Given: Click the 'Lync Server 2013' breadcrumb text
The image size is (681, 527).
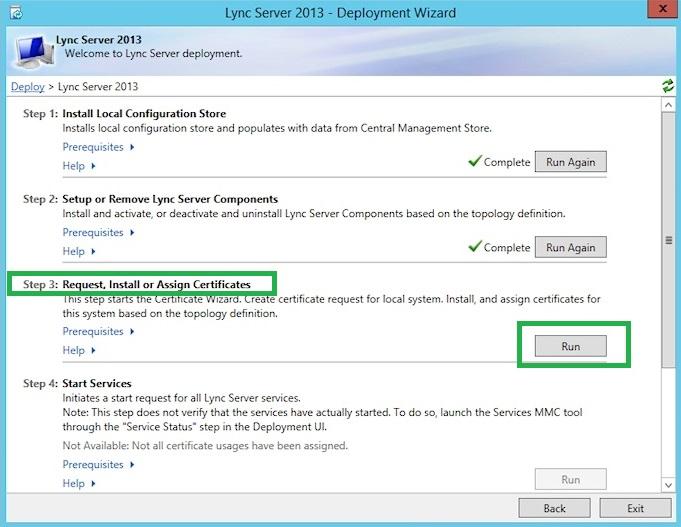Looking at the screenshot, I should (x=98, y=86).
